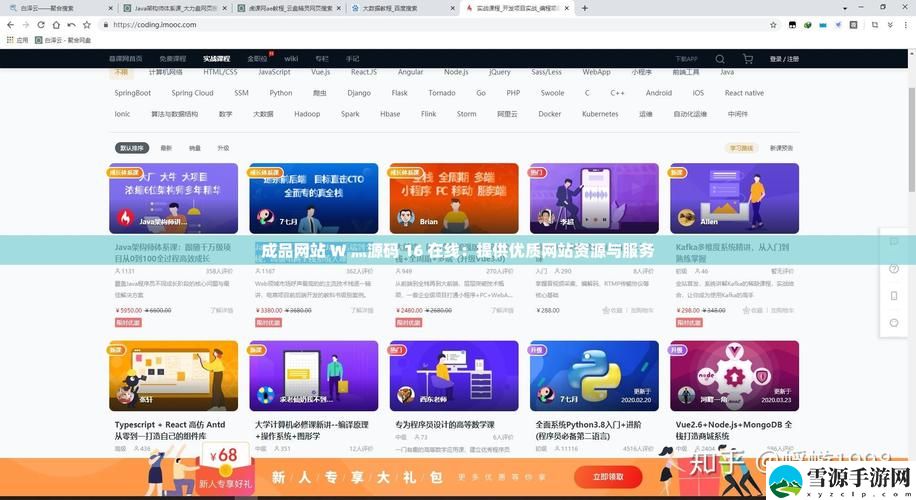Open the Apps grid in bookmarks bar
This screenshot has height=500, width=916.
[x=18, y=40]
